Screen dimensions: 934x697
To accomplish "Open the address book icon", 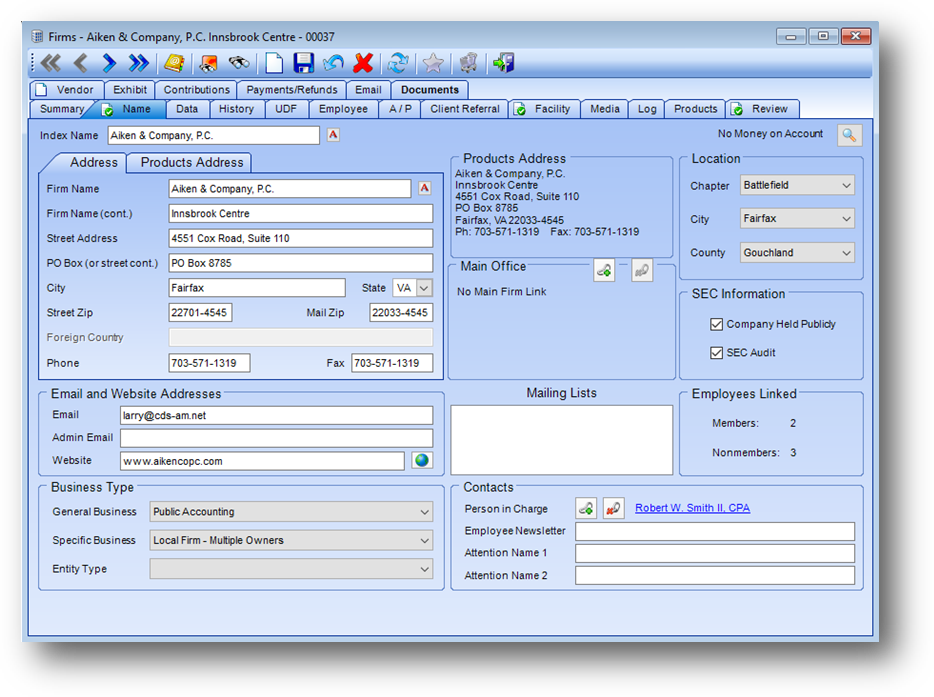I will click(174, 63).
